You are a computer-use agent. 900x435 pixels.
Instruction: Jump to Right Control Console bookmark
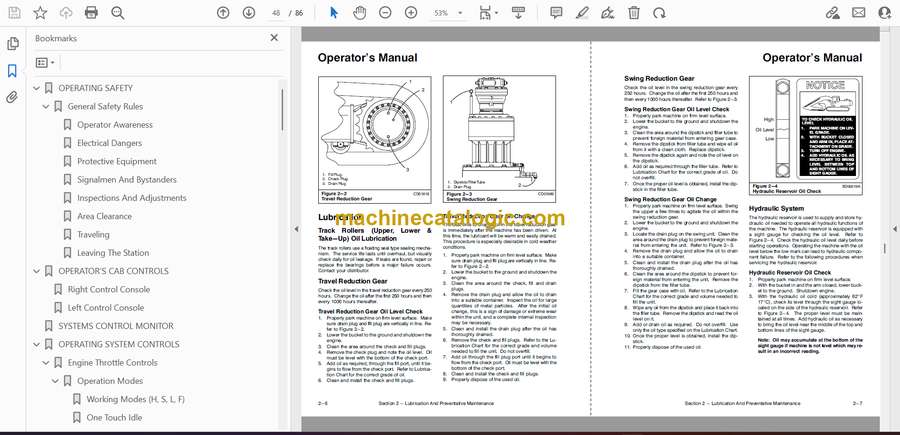tap(108, 289)
